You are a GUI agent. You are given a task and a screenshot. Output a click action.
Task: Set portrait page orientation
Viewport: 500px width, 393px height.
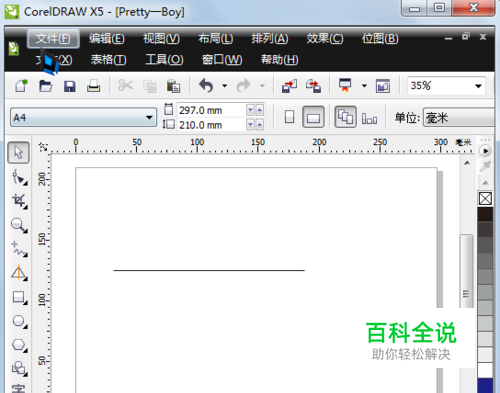click(289, 117)
